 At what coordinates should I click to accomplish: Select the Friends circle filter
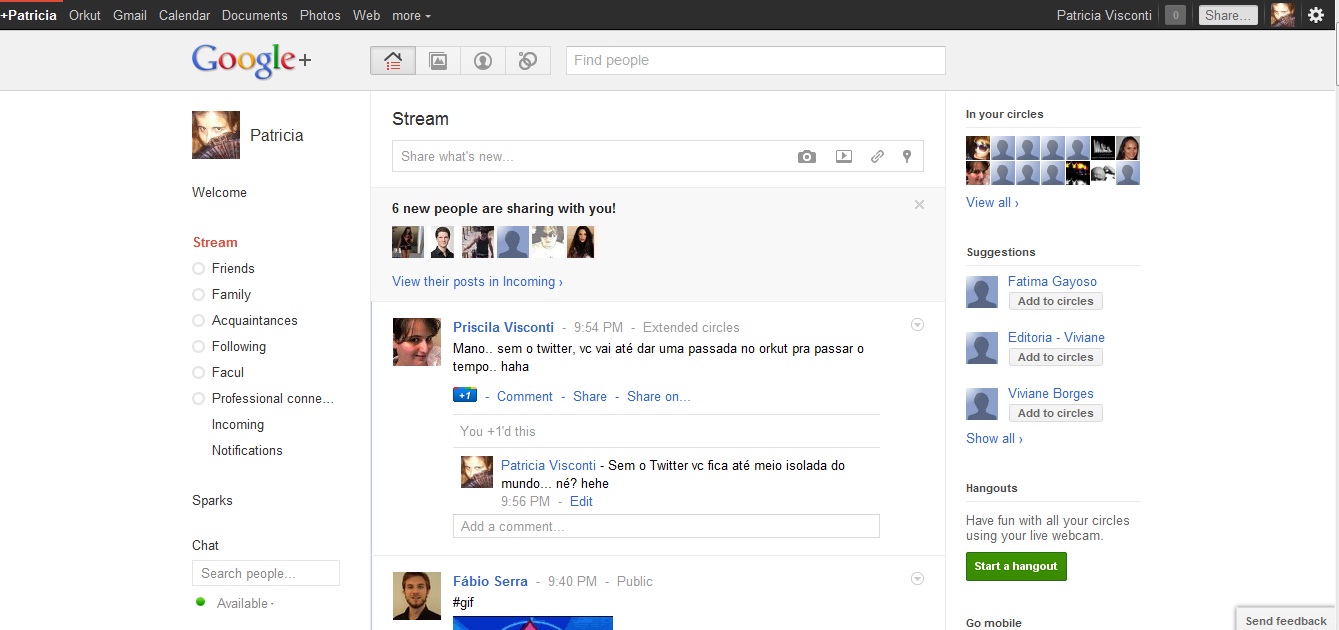pyautogui.click(x=233, y=268)
